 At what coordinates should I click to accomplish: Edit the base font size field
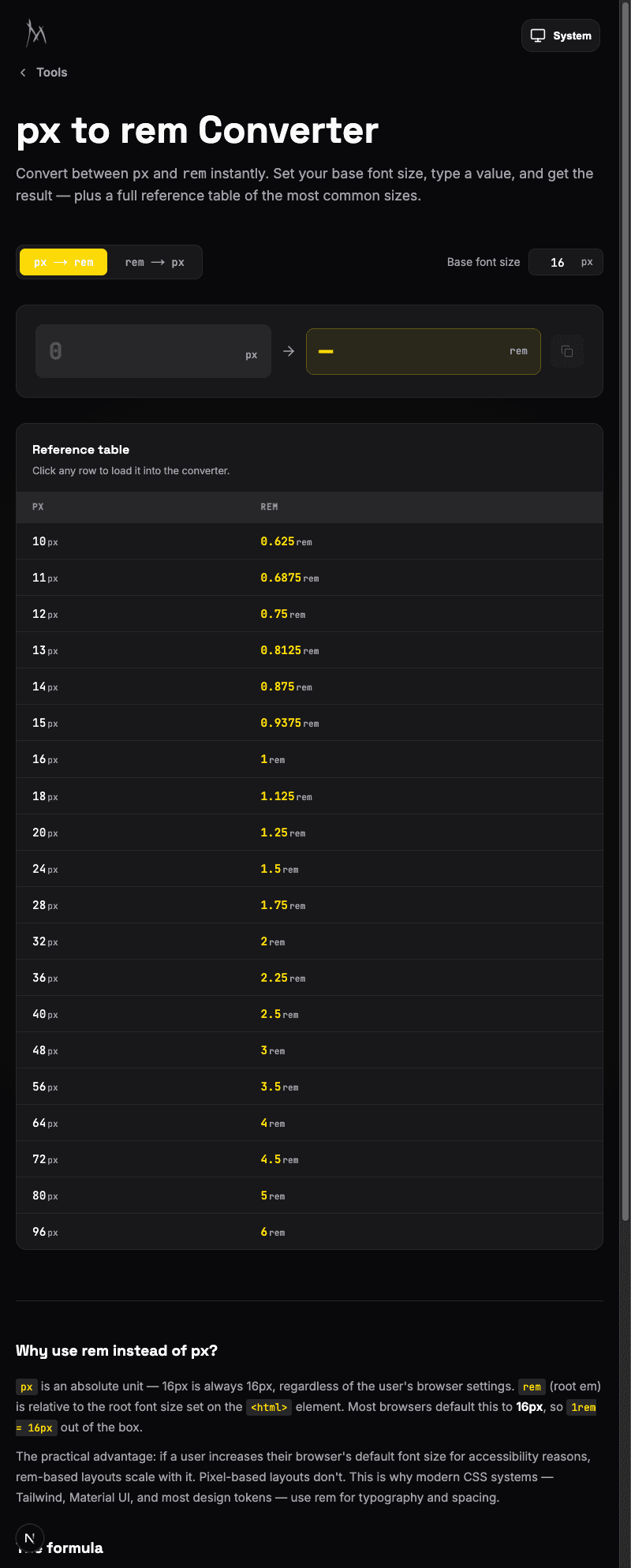coord(566,262)
